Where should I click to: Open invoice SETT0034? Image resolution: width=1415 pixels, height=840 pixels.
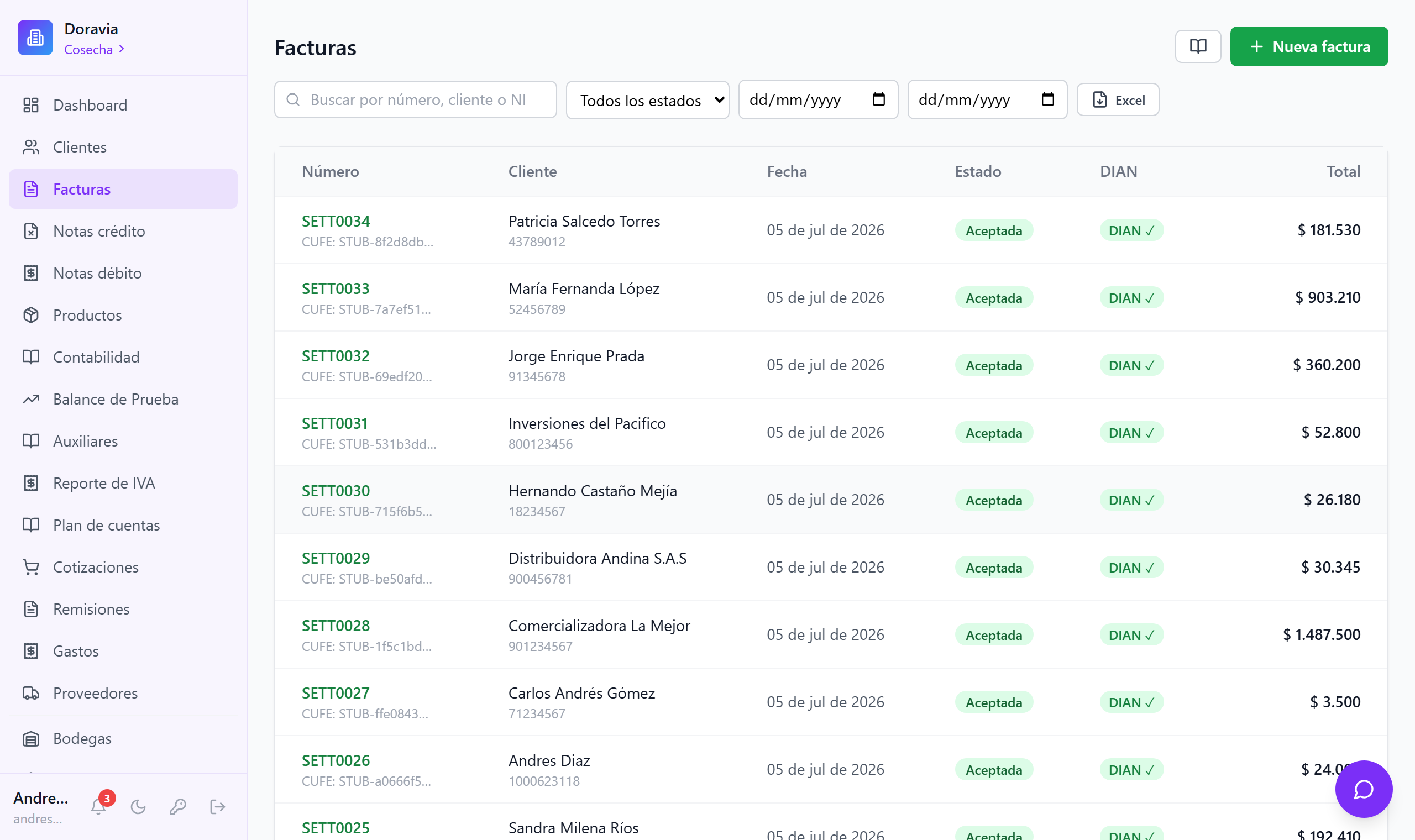coord(336,221)
